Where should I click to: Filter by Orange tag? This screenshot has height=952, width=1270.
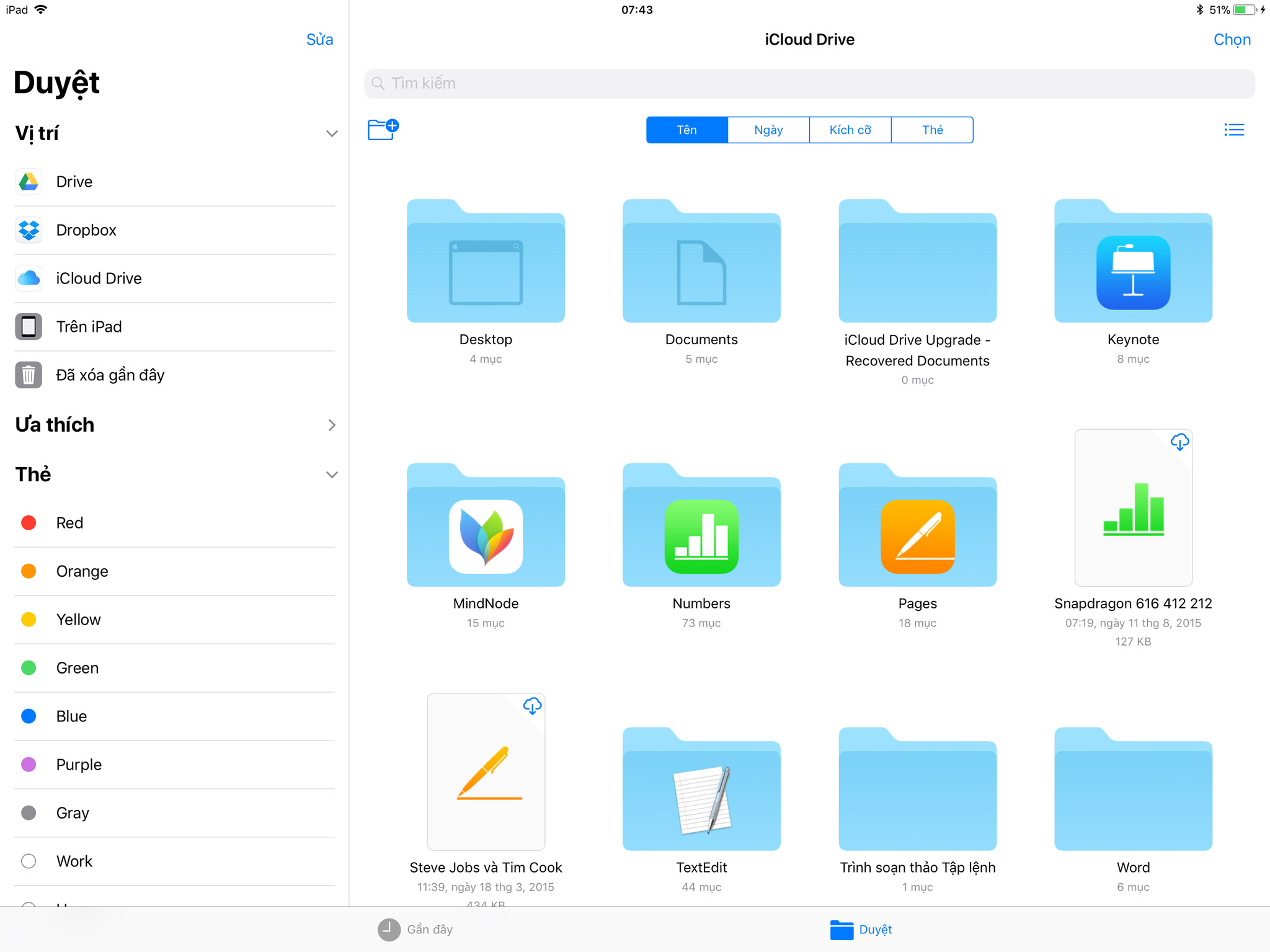tap(174, 571)
